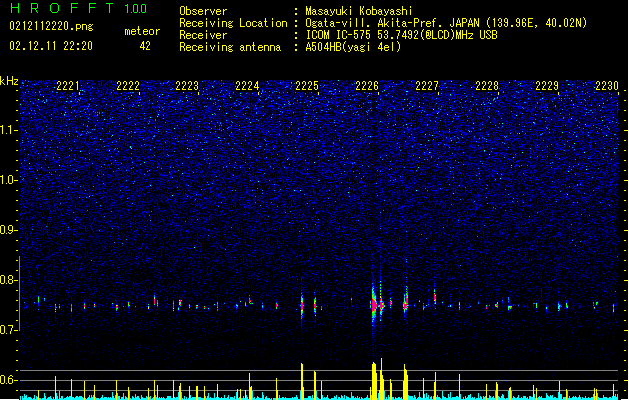Image resolution: width=629 pixels, height=400 pixels.
Task: Click the 'Receiver' field label
Action: 203,35
